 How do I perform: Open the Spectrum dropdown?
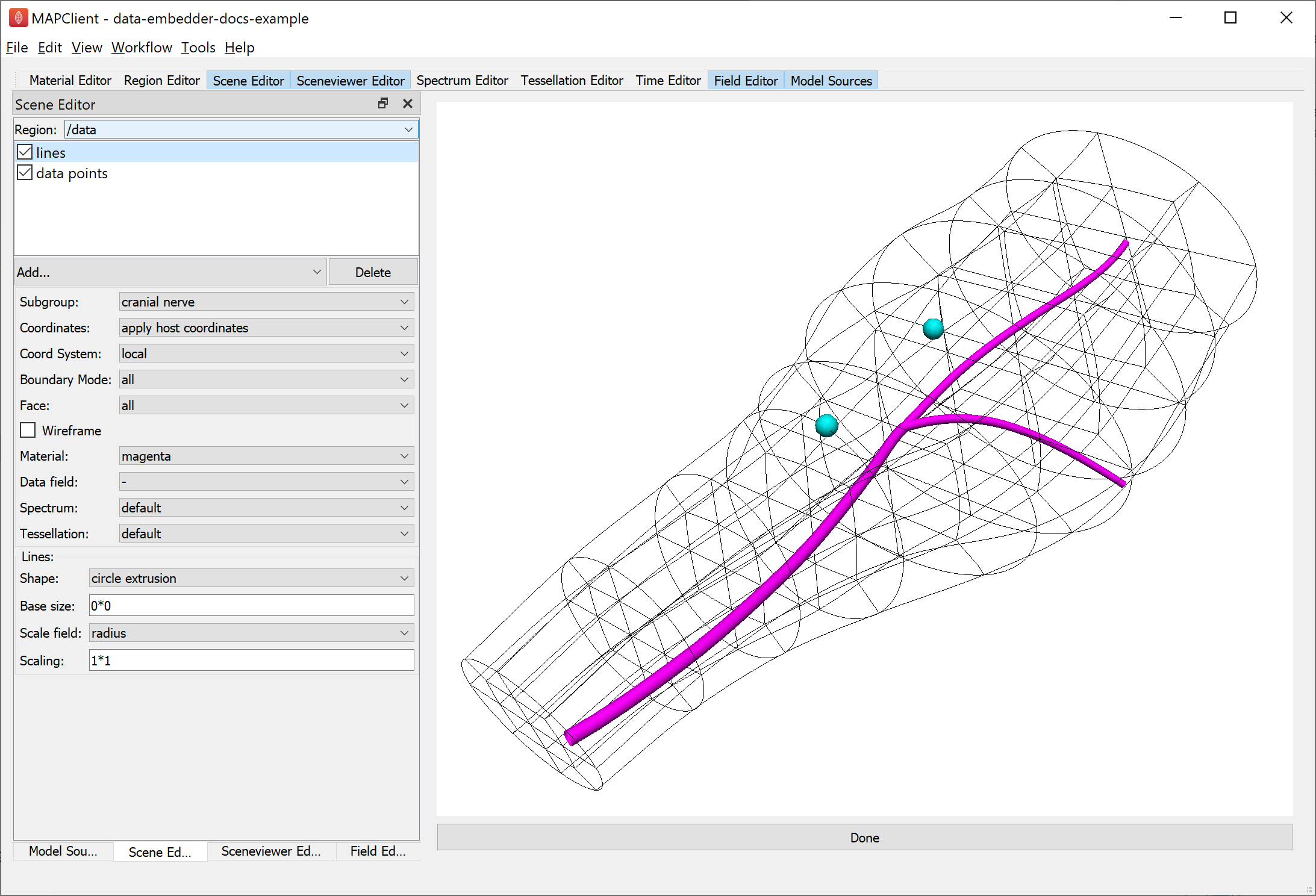click(266, 508)
